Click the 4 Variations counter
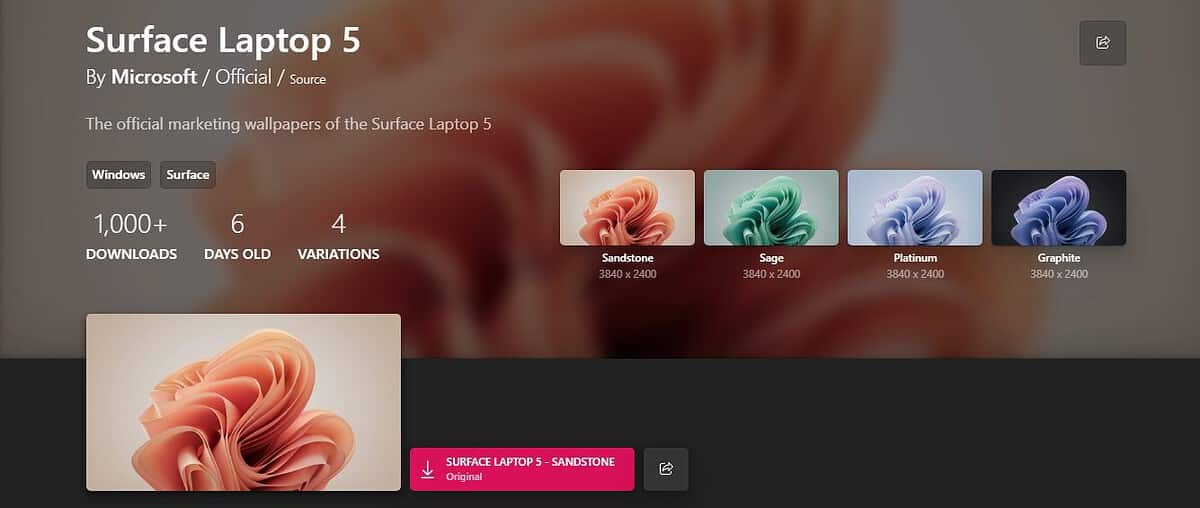This screenshot has width=1200, height=508. (338, 237)
